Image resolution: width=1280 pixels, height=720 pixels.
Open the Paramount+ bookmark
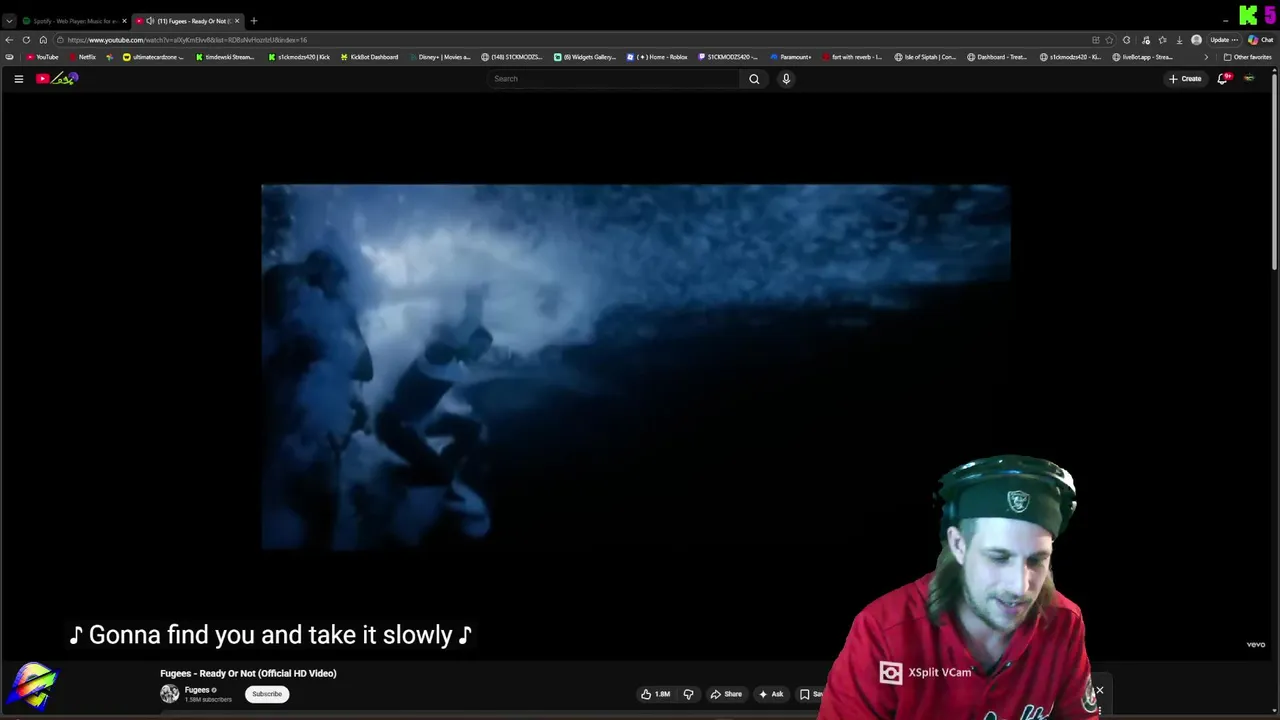tap(791, 57)
